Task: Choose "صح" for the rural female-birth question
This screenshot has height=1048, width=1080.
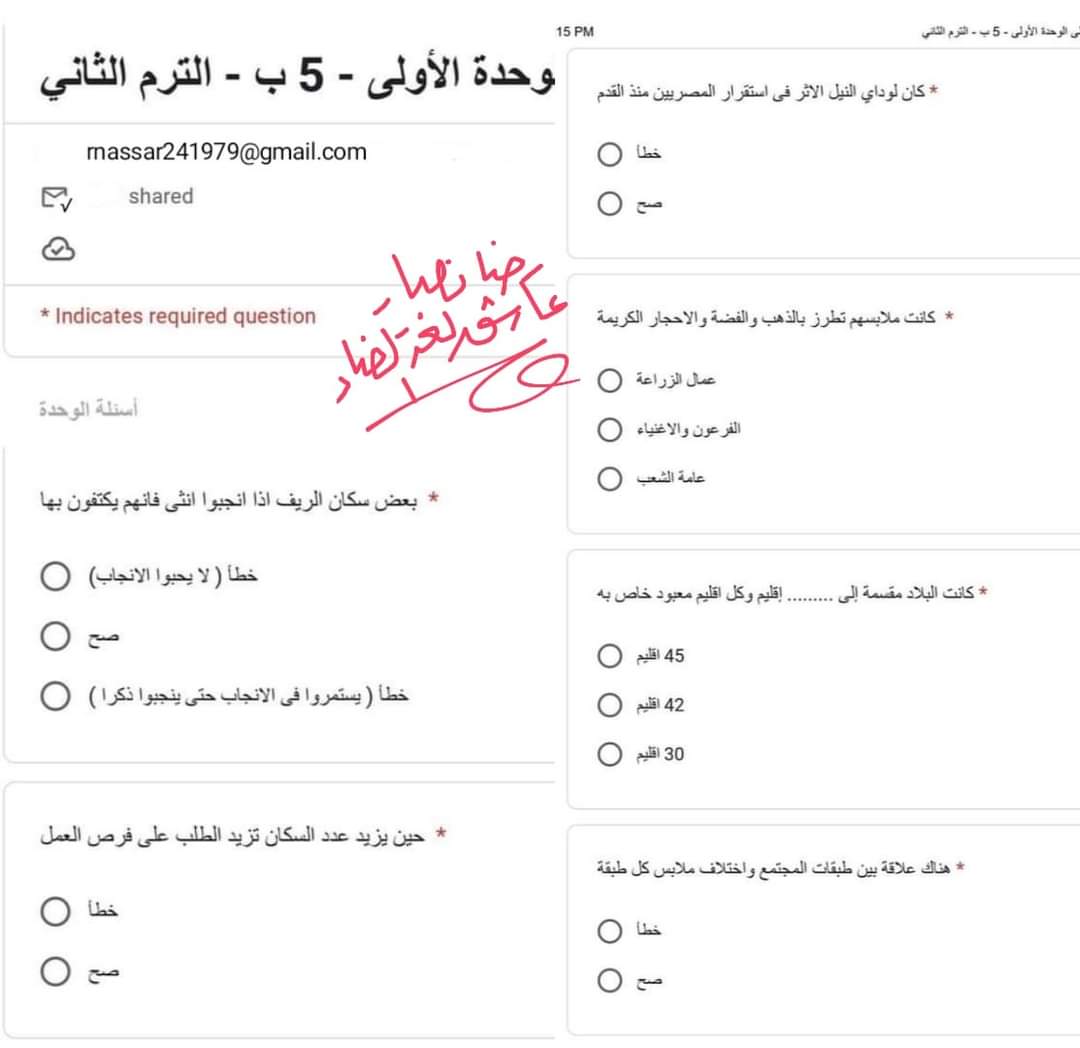Action: coord(56,636)
